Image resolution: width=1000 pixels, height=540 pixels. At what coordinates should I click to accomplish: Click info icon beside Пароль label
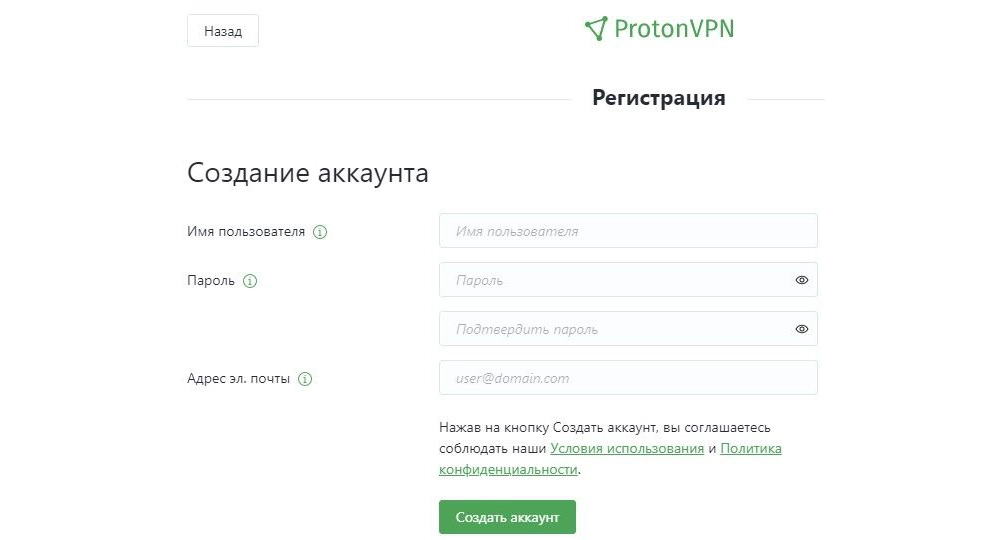tap(250, 281)
